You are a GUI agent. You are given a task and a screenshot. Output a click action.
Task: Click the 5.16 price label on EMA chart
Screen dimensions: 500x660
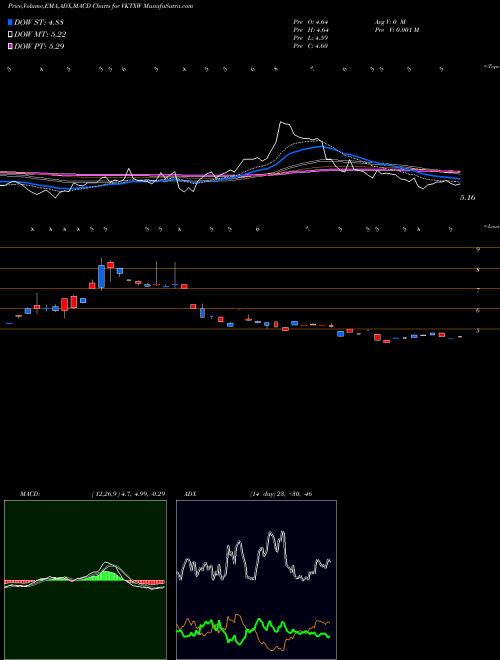point(467,197)
